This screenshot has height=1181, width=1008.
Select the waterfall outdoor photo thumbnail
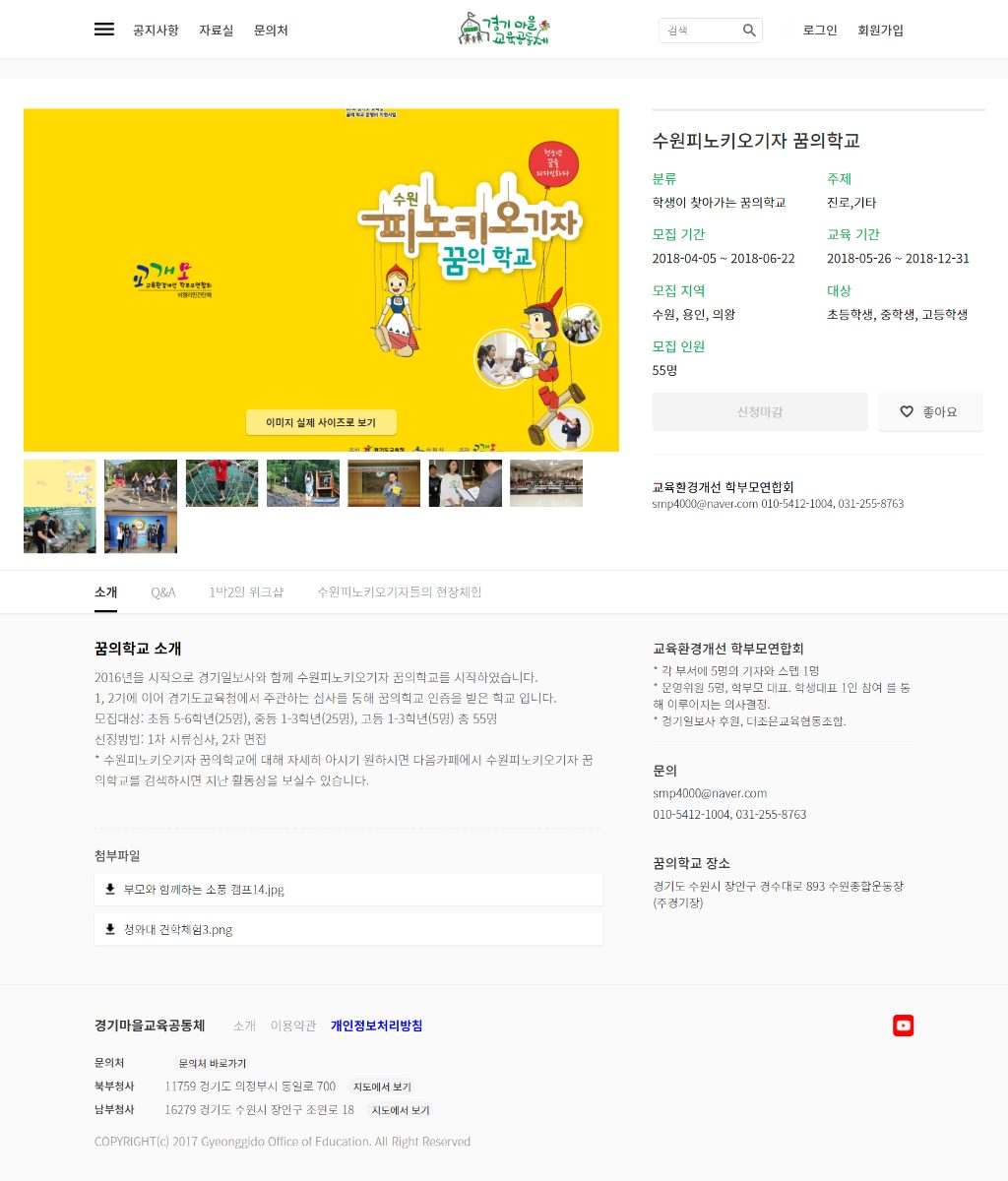click(303, 483)
